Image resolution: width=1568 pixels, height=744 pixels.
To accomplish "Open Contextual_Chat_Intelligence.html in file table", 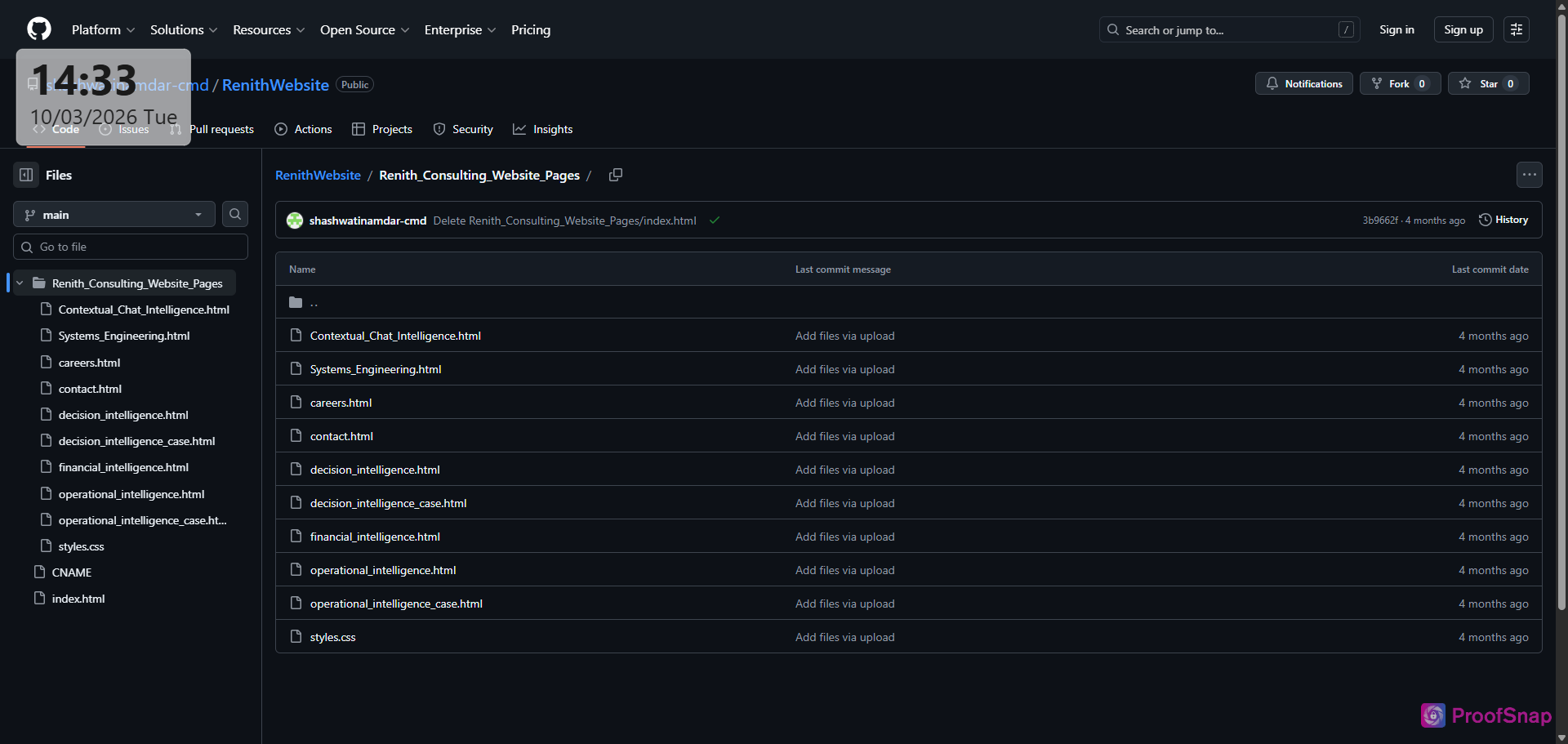I will click(x=395, y=336).
